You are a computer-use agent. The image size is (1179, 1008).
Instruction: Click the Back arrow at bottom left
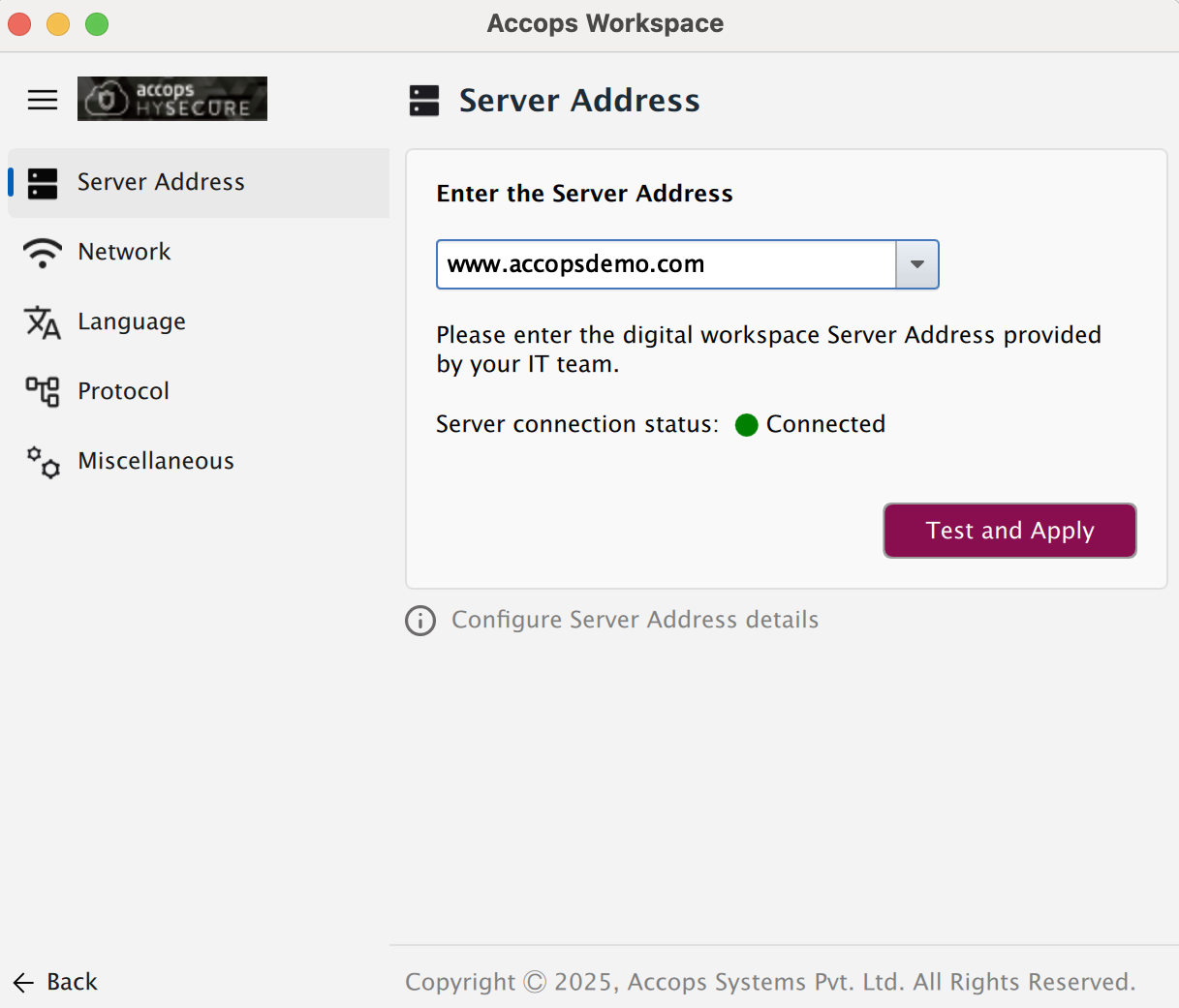[x=24, y=983]
